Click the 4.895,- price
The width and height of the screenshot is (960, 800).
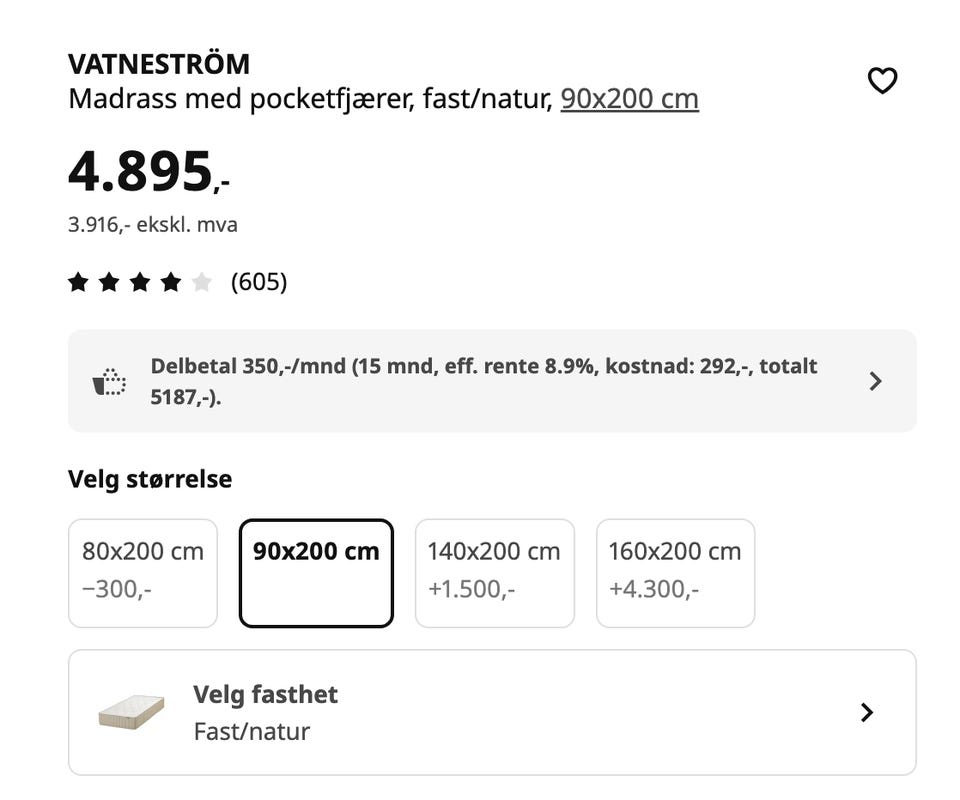(x=149, y=171)
